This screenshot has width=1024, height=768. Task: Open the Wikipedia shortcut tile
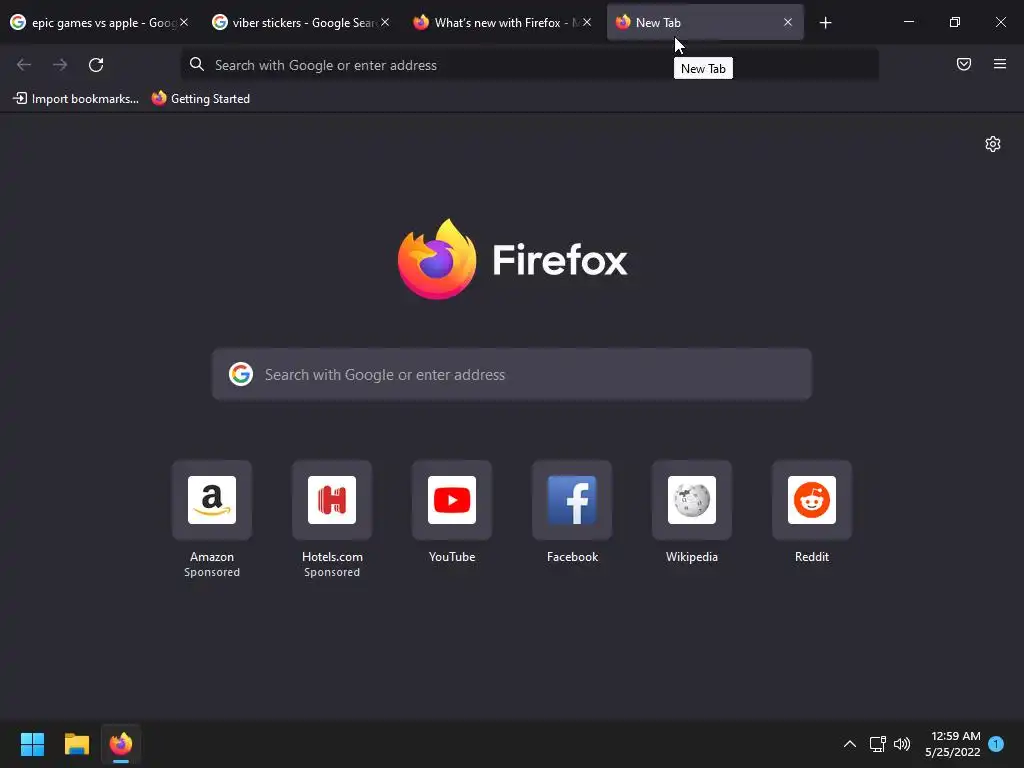[x=692, y=500]
